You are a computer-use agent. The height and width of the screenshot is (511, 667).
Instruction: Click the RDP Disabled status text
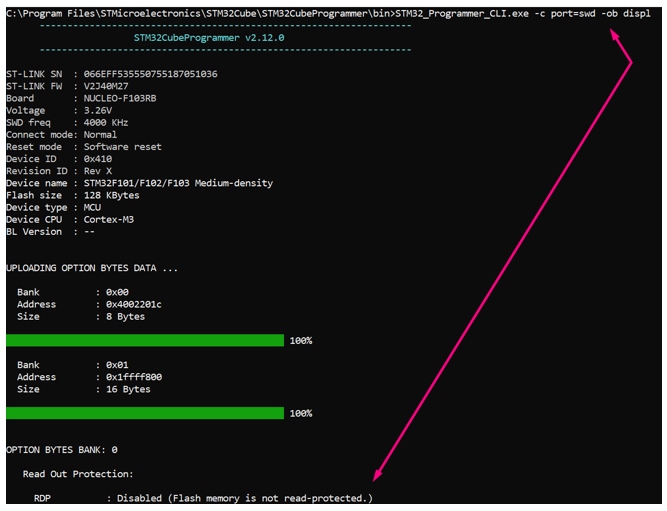coord(245,498)
